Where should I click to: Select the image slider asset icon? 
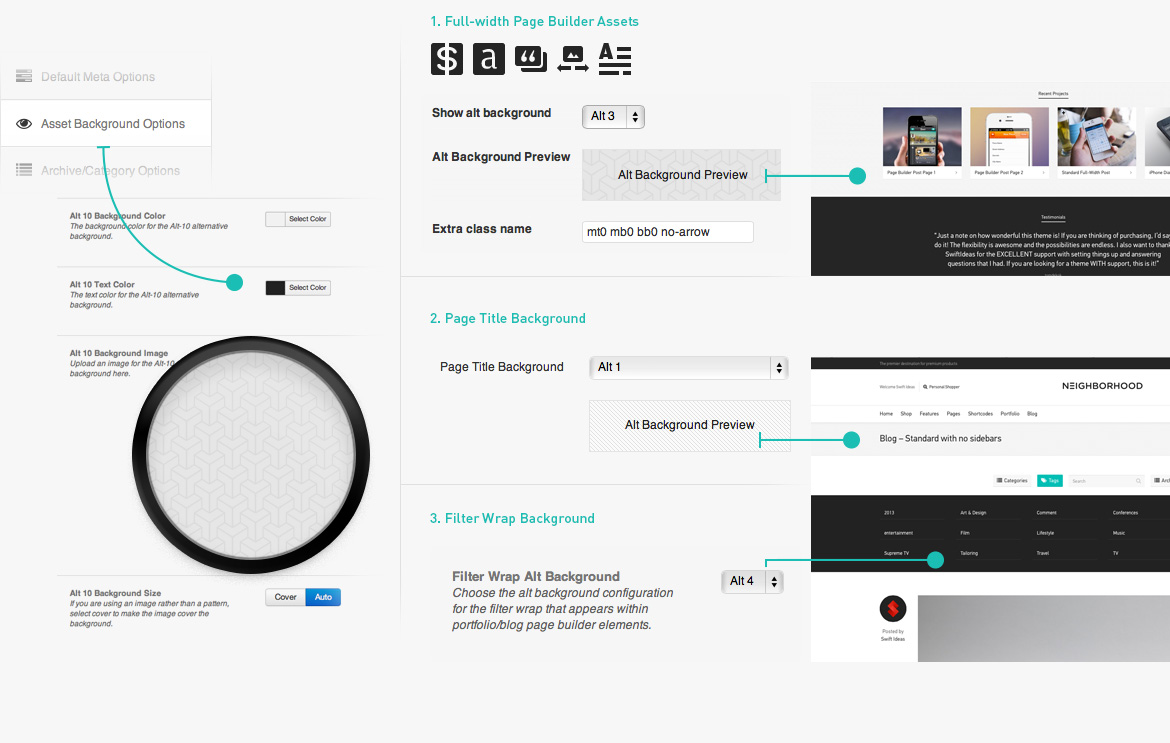573,60
